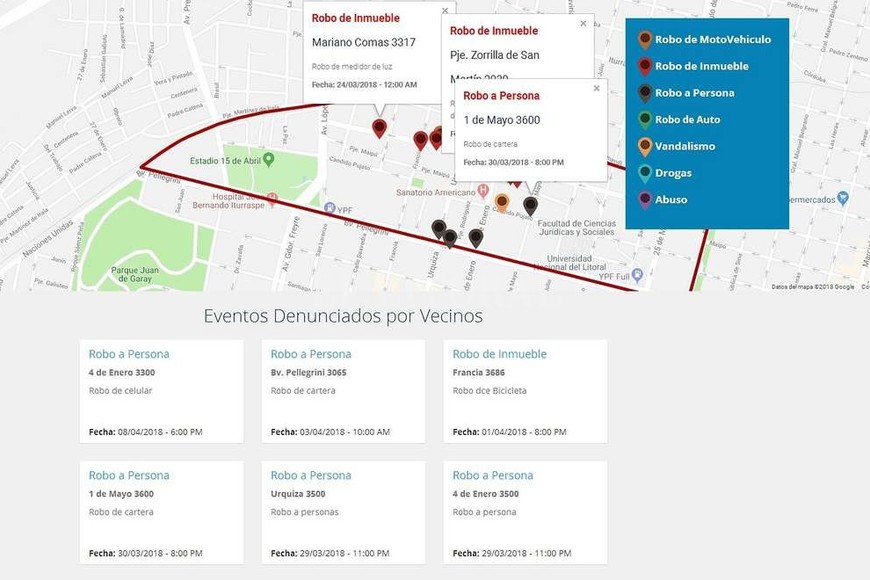The height and width of the screenshot is (580, 870).
Task: Open Robo a Persona report at Bv. Pellegrini 3065
Action: pos(311,354)
